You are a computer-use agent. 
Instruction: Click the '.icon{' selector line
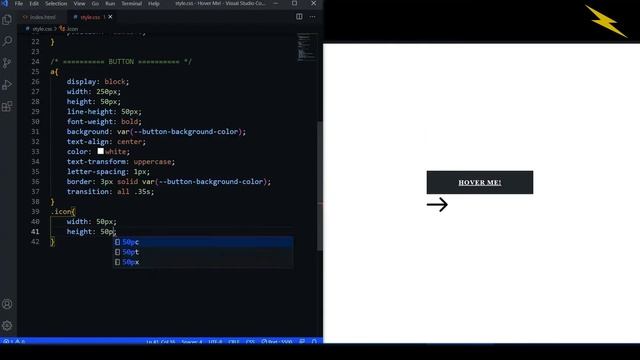[63, 212]
